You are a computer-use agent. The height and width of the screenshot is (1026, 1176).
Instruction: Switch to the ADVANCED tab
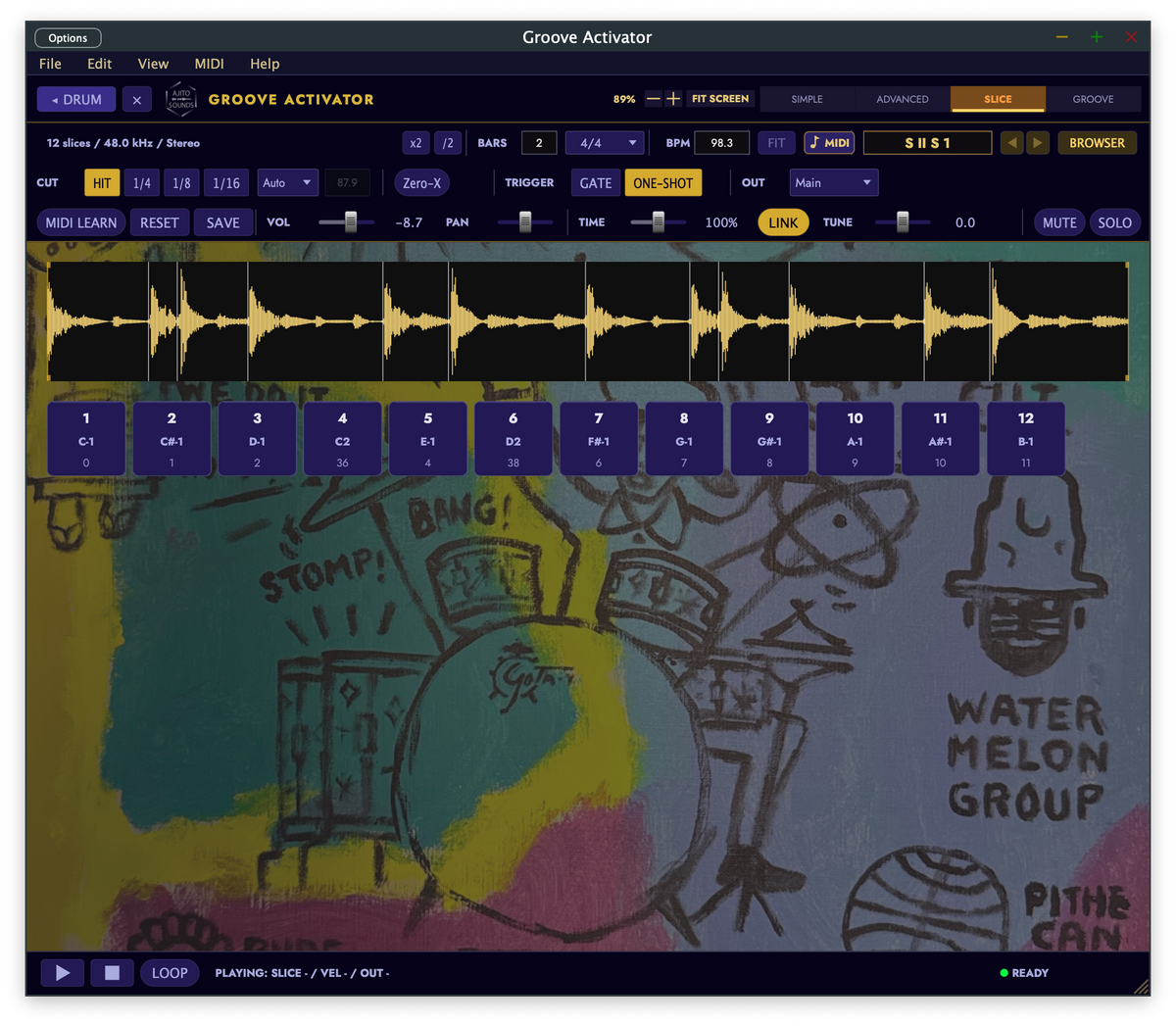coord(903,99)
